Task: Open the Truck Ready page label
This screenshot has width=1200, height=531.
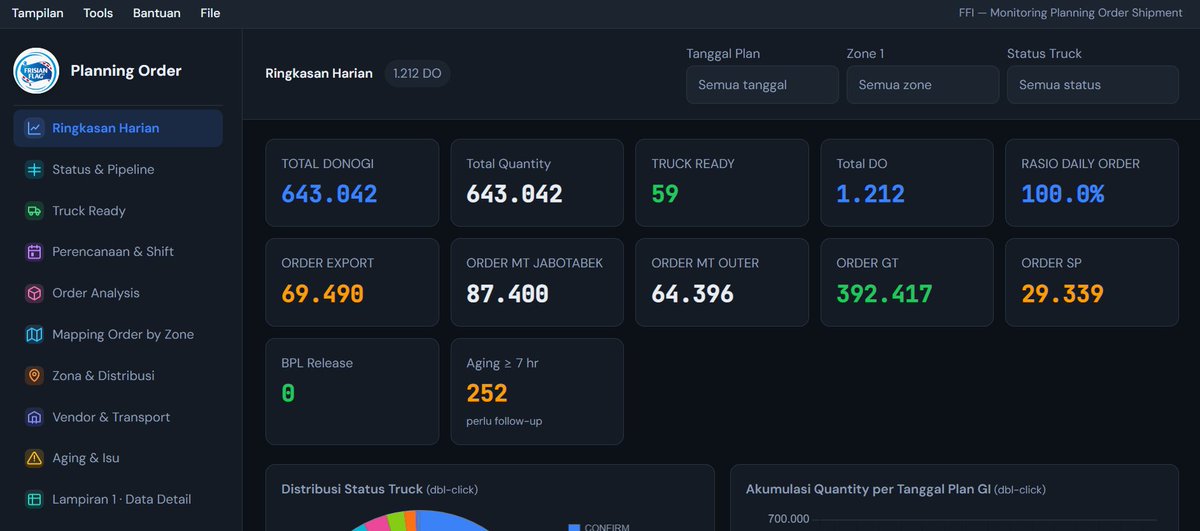Action: coord(89,211)
